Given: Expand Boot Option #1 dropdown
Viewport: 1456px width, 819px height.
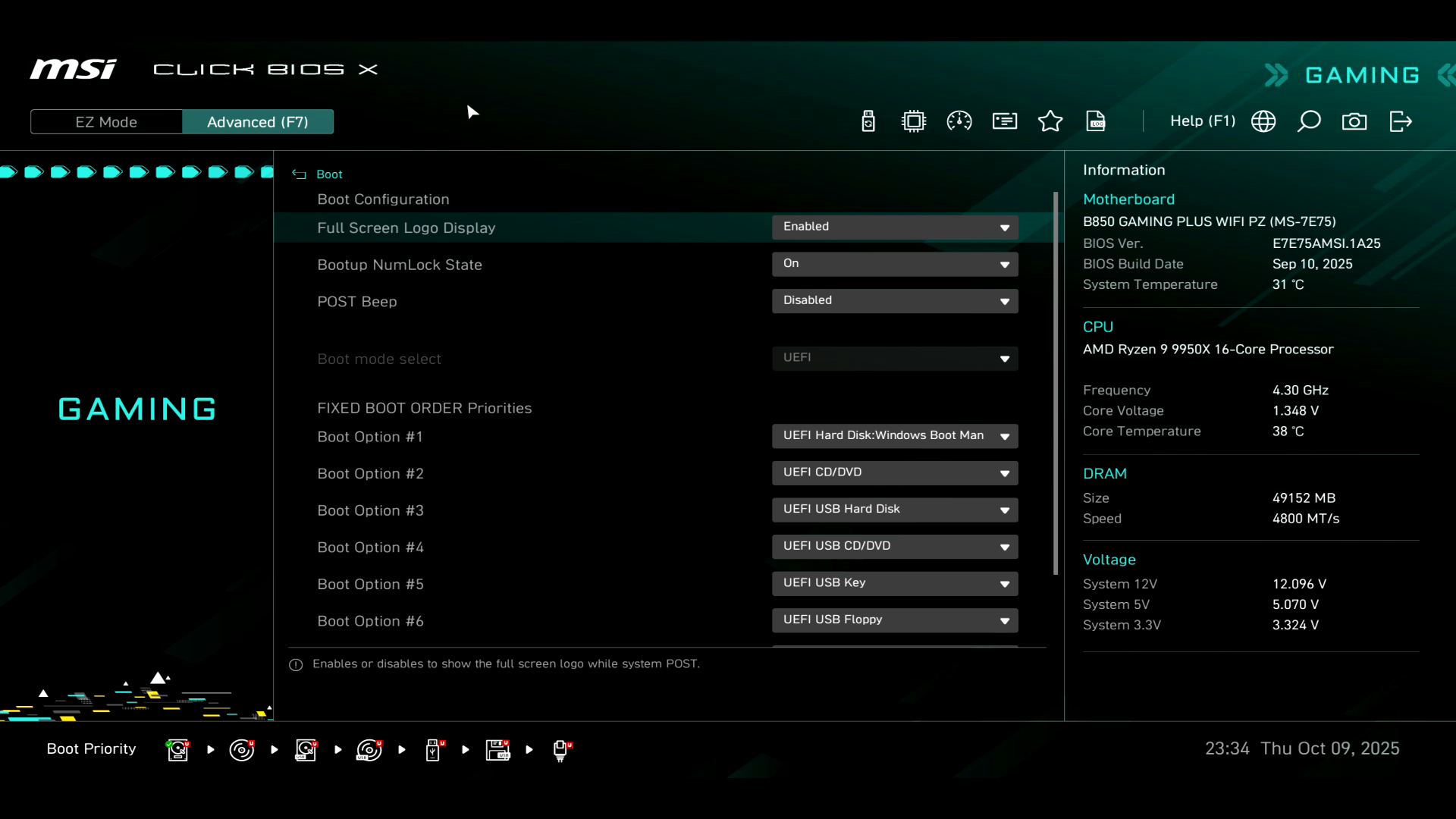Looking at the screenshot, I should 895,436.
